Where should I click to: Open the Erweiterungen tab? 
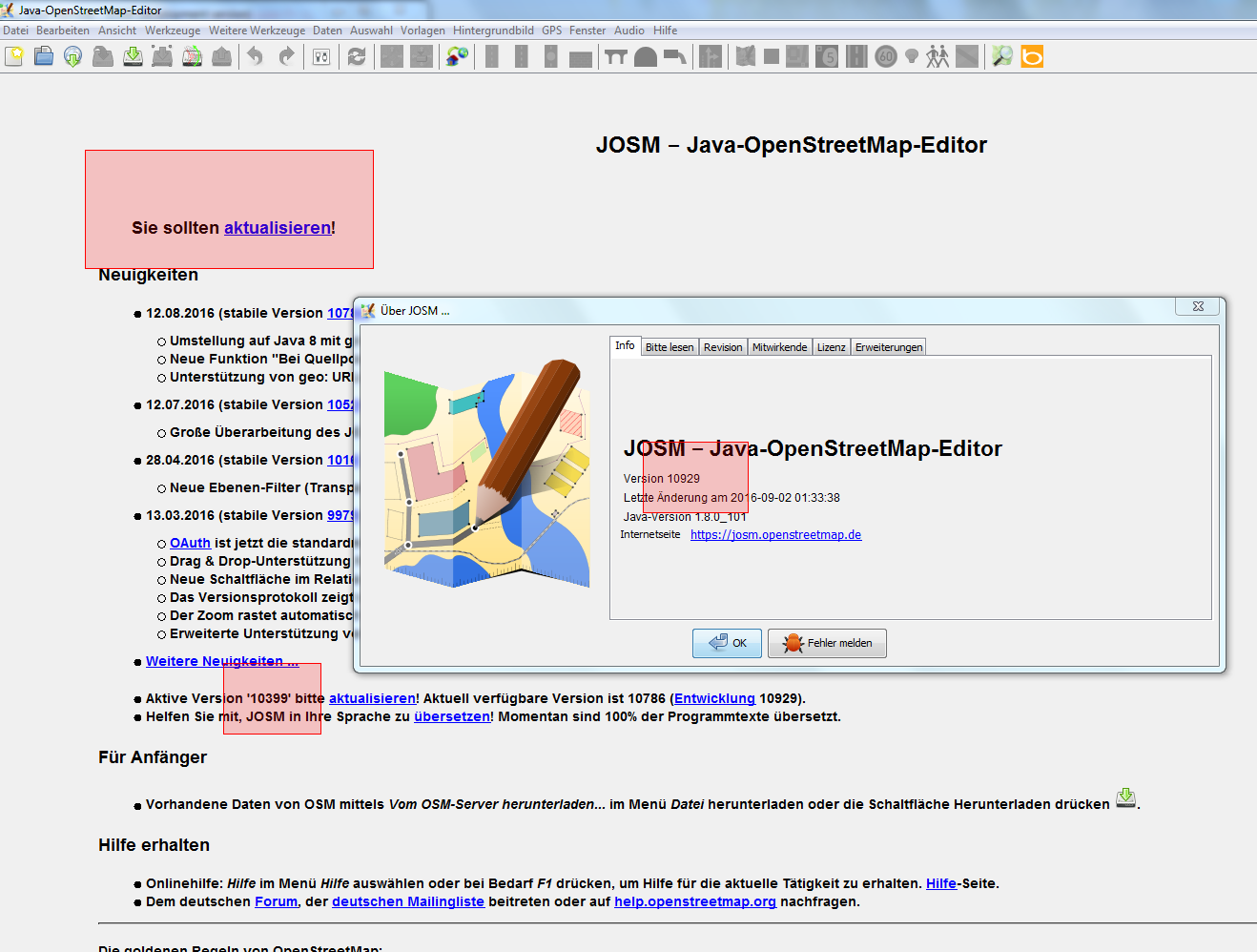888,347
